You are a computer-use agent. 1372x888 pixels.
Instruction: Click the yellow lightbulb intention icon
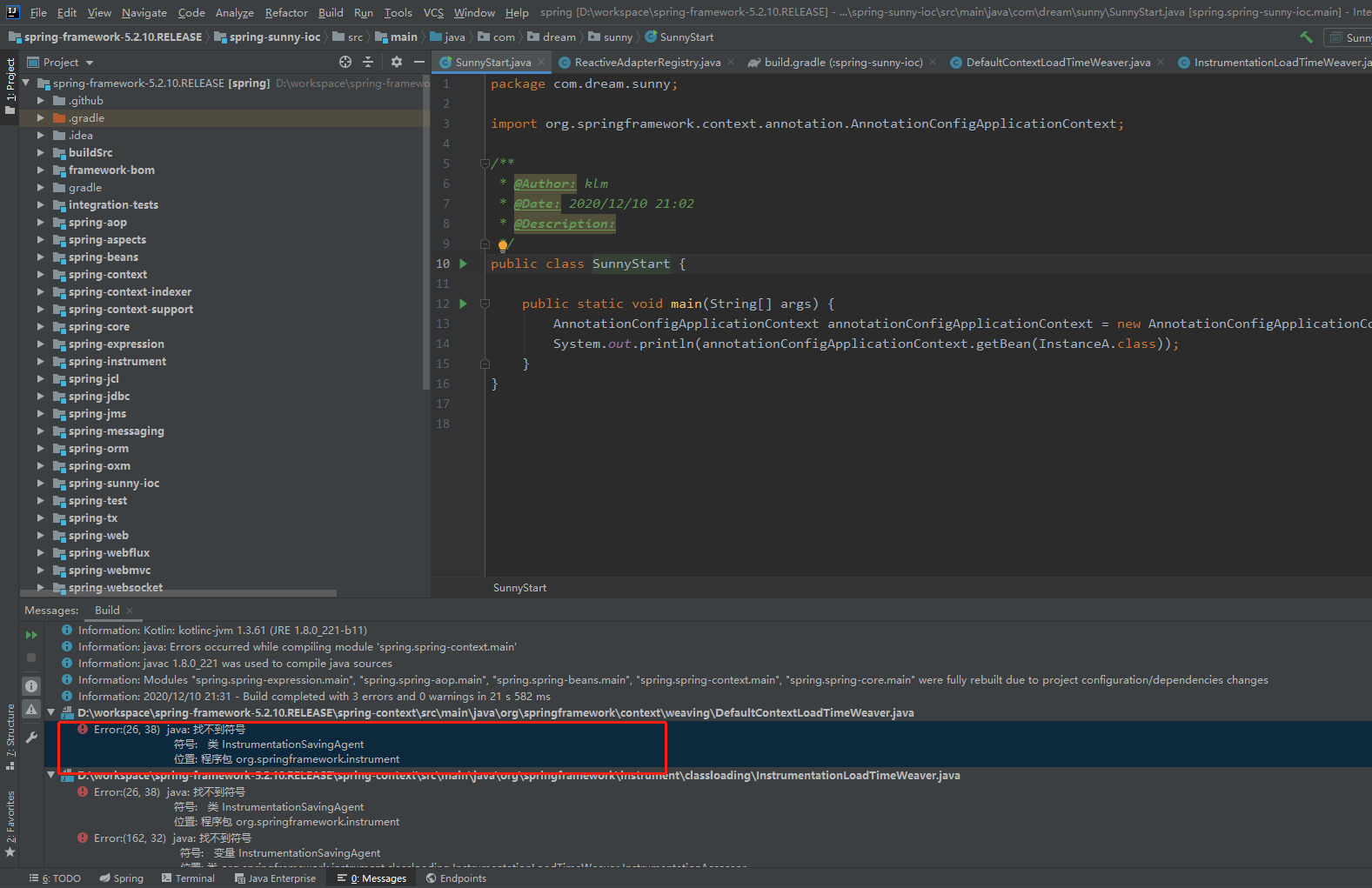click(503, 245)
